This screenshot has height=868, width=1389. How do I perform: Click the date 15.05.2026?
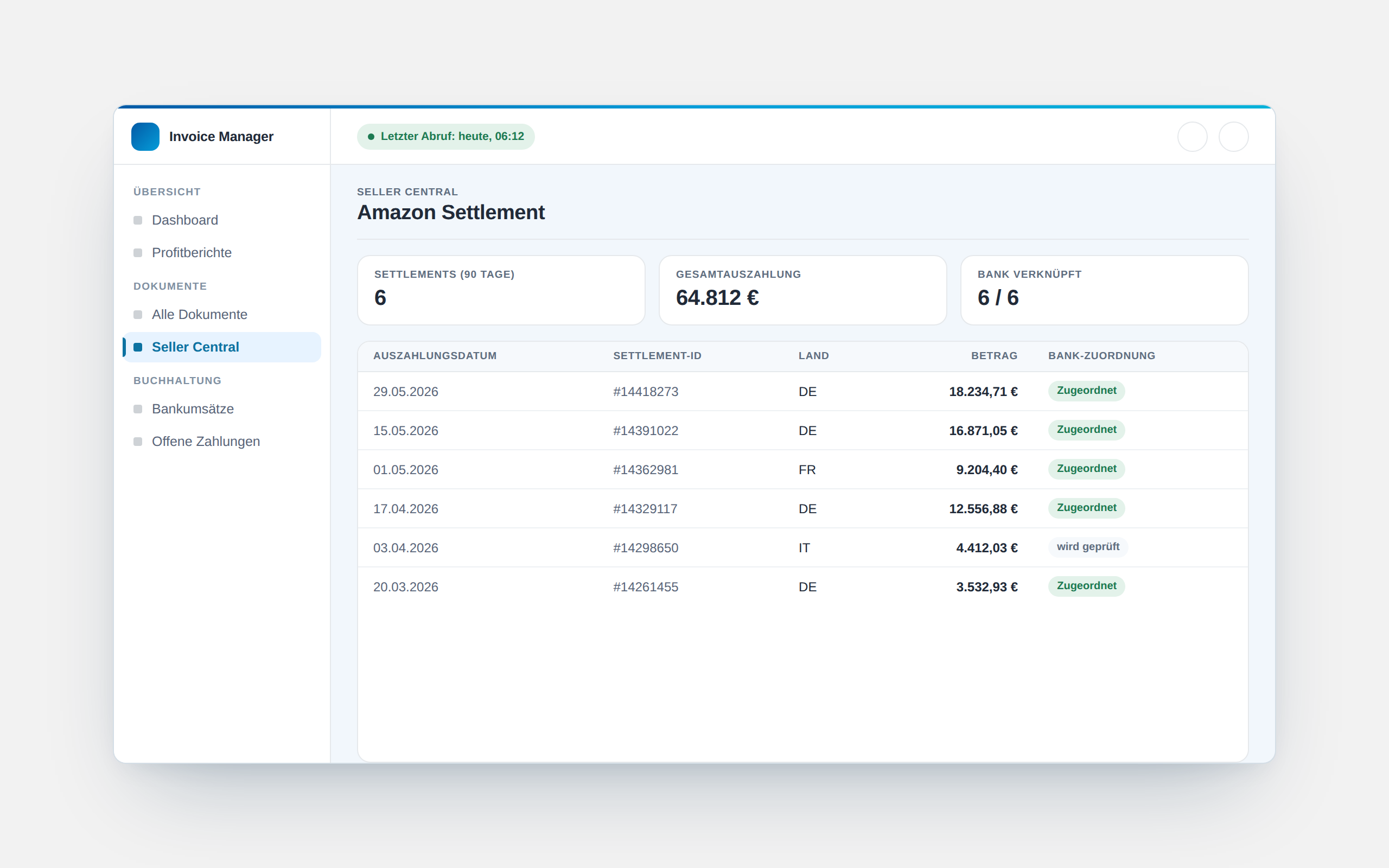tap(406, 431)
